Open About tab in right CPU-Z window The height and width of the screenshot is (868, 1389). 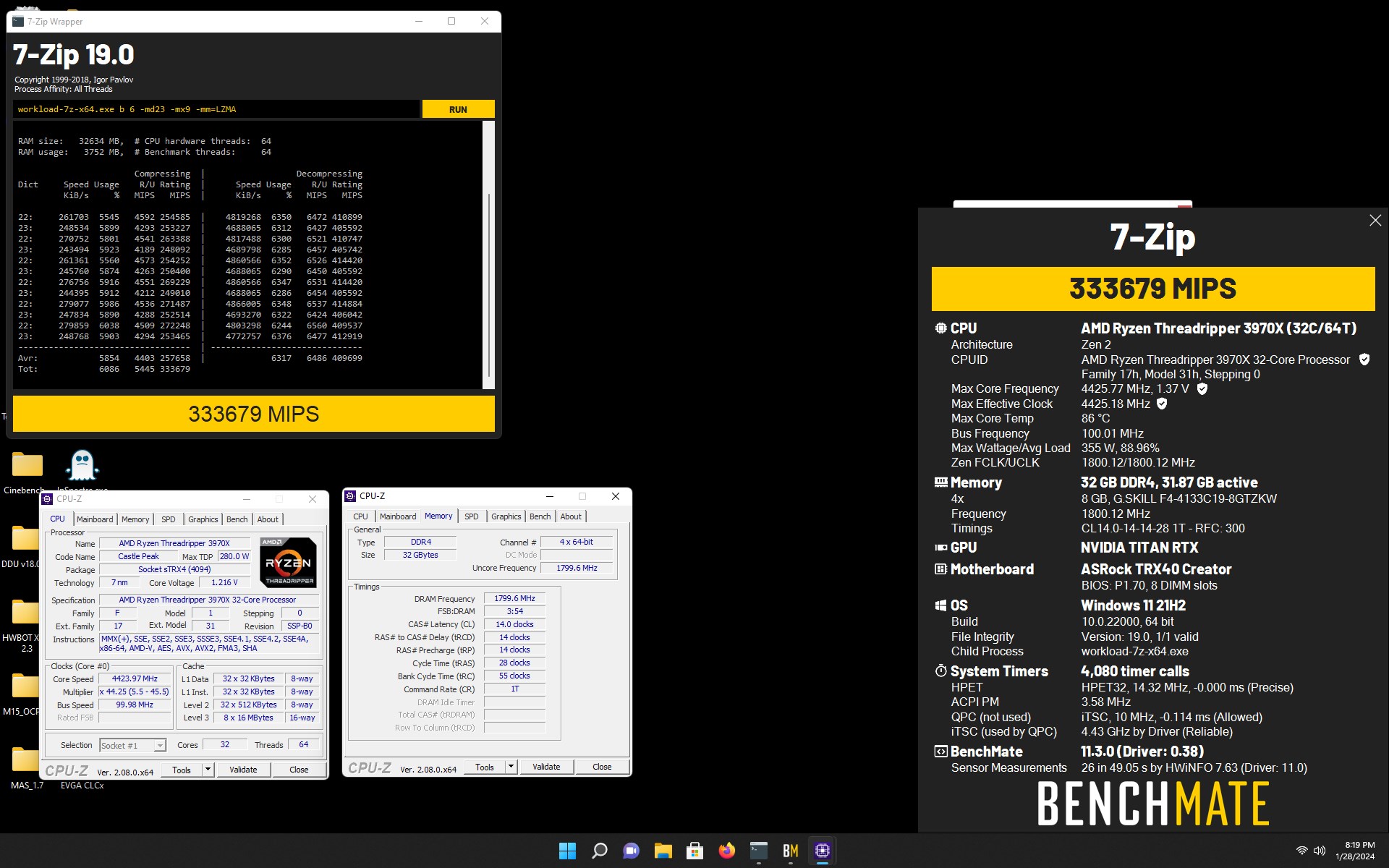coord(571,516)
